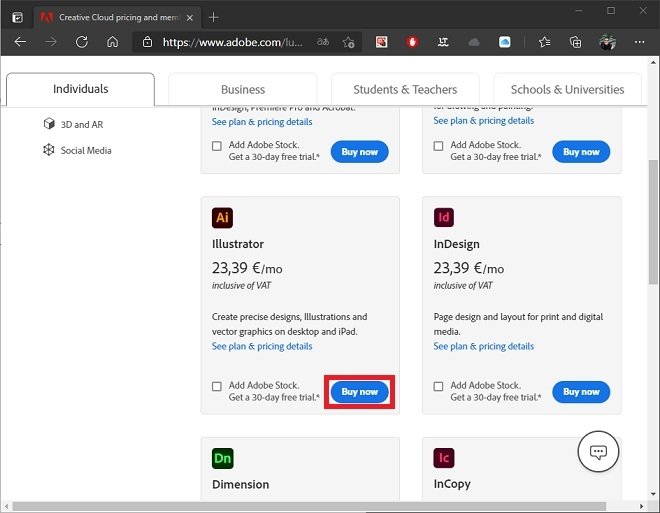Click the scrollbar down arrow
Image resolution: width=660 pixels, height=513 pixels.
(653, 494)
